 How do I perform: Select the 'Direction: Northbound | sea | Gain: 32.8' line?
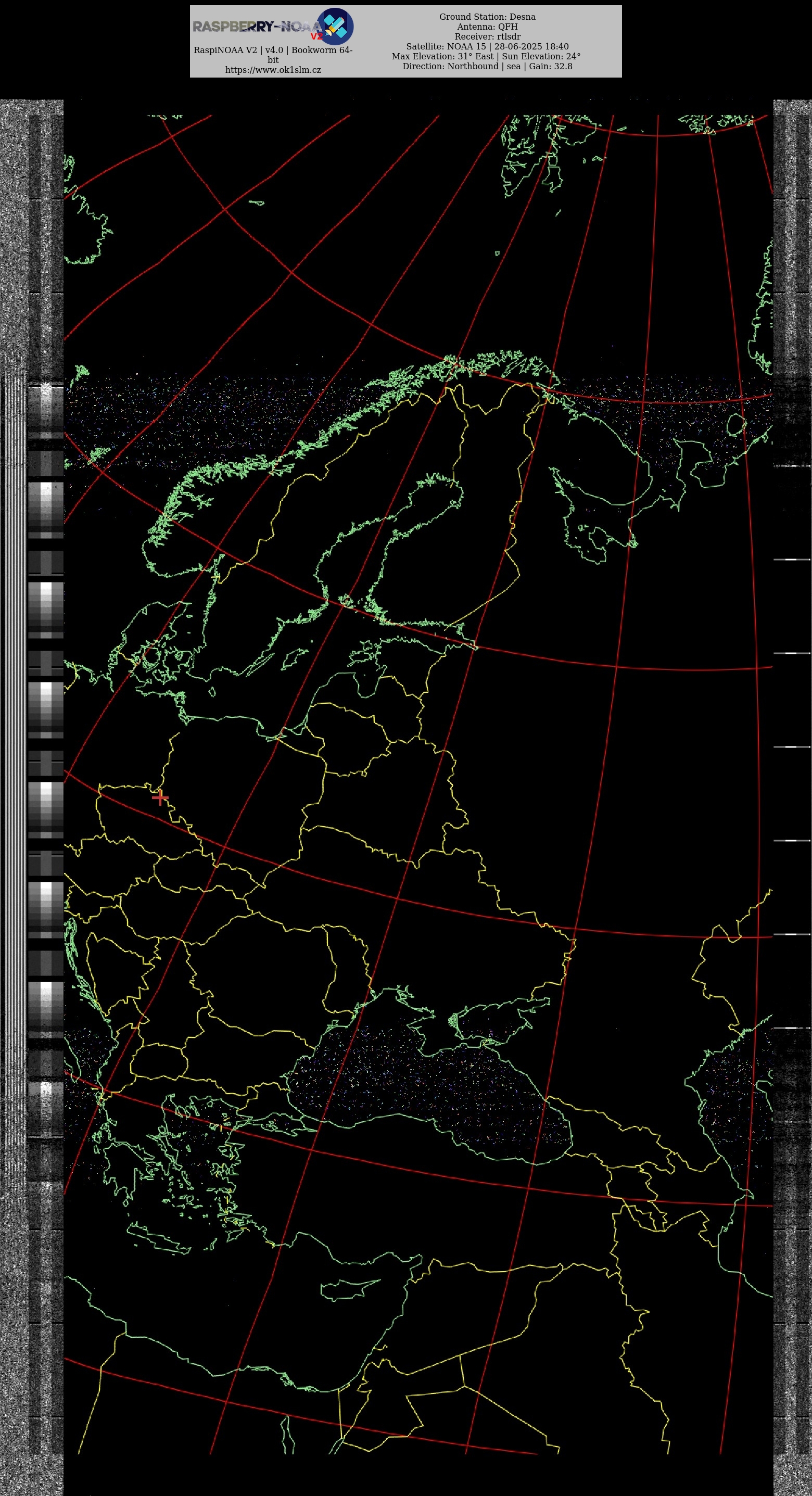point(487,66)
